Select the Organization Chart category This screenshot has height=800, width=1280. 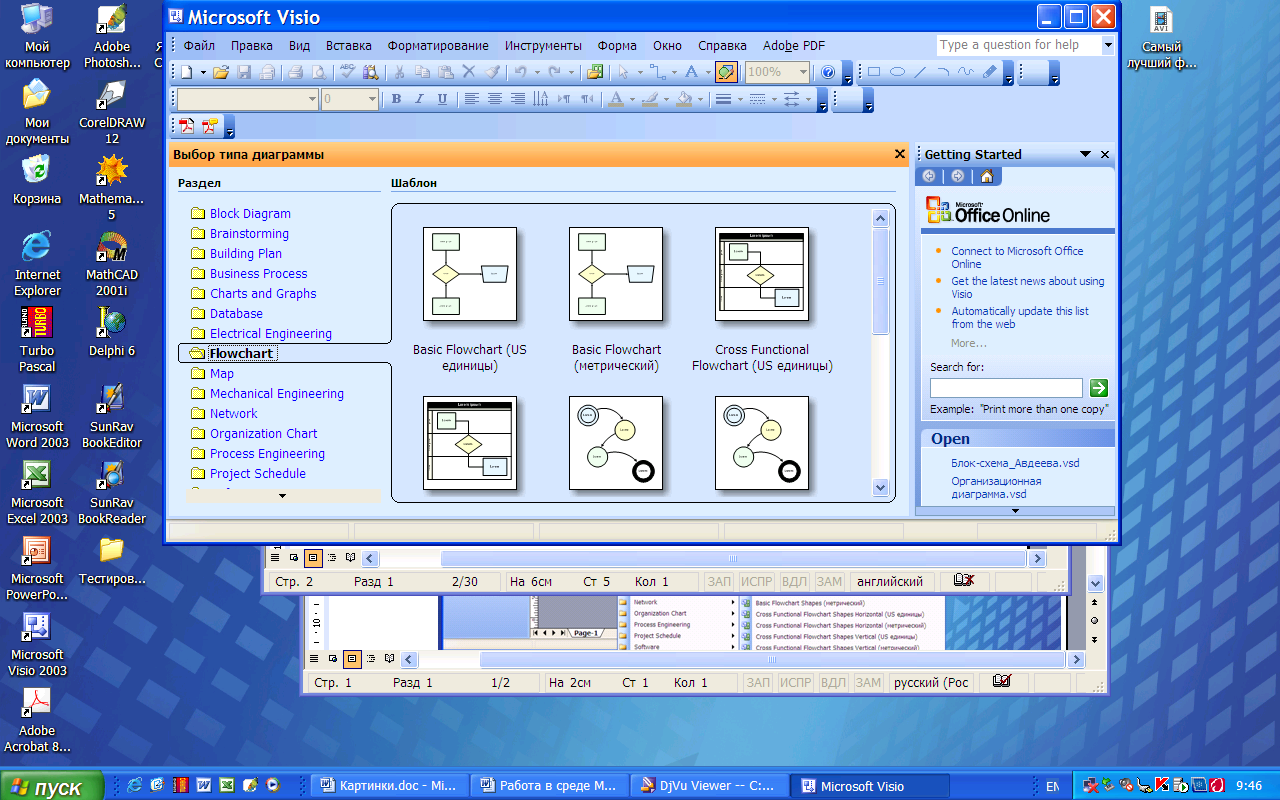(x=263, y=433)
